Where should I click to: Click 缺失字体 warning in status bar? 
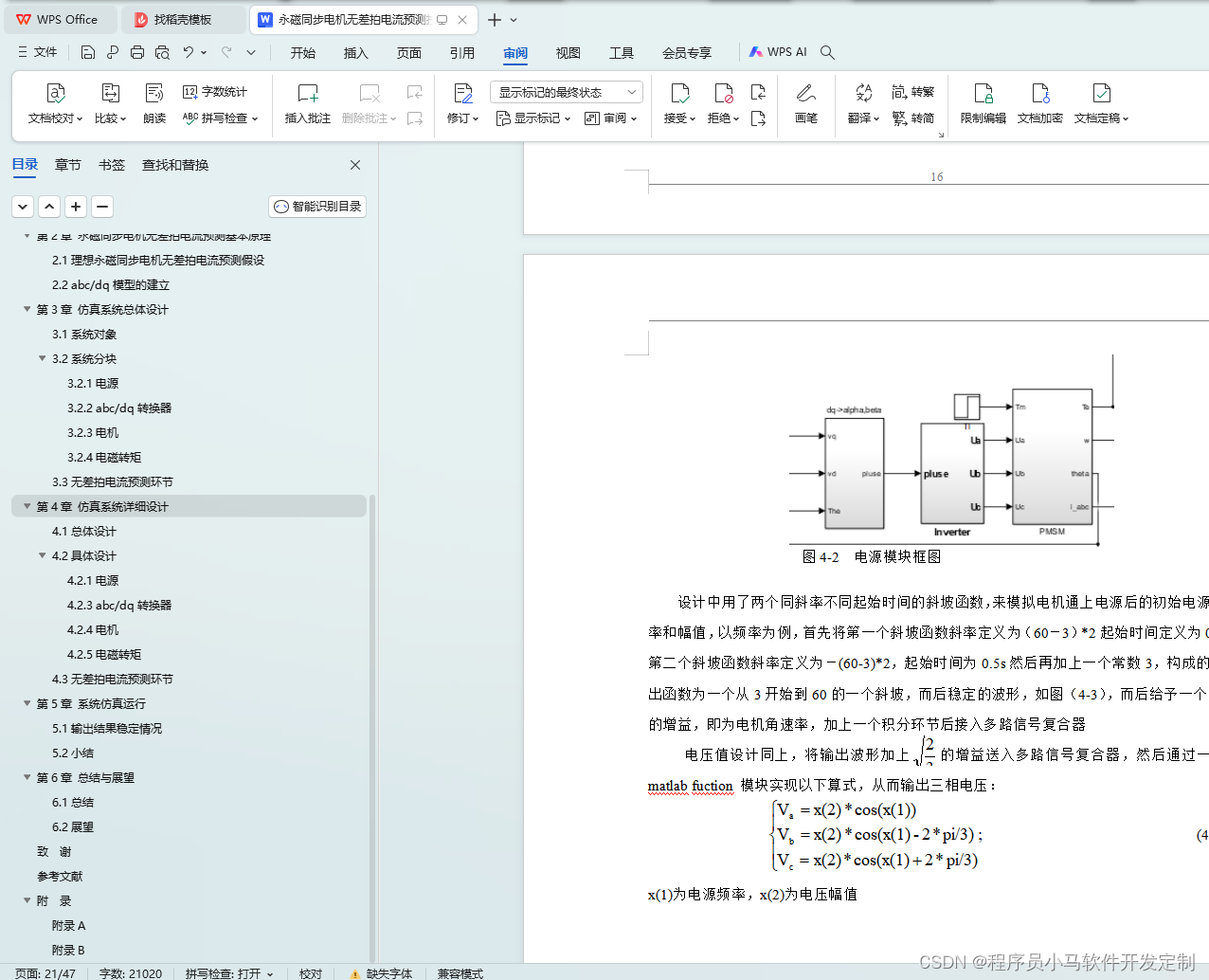(381, 973)
